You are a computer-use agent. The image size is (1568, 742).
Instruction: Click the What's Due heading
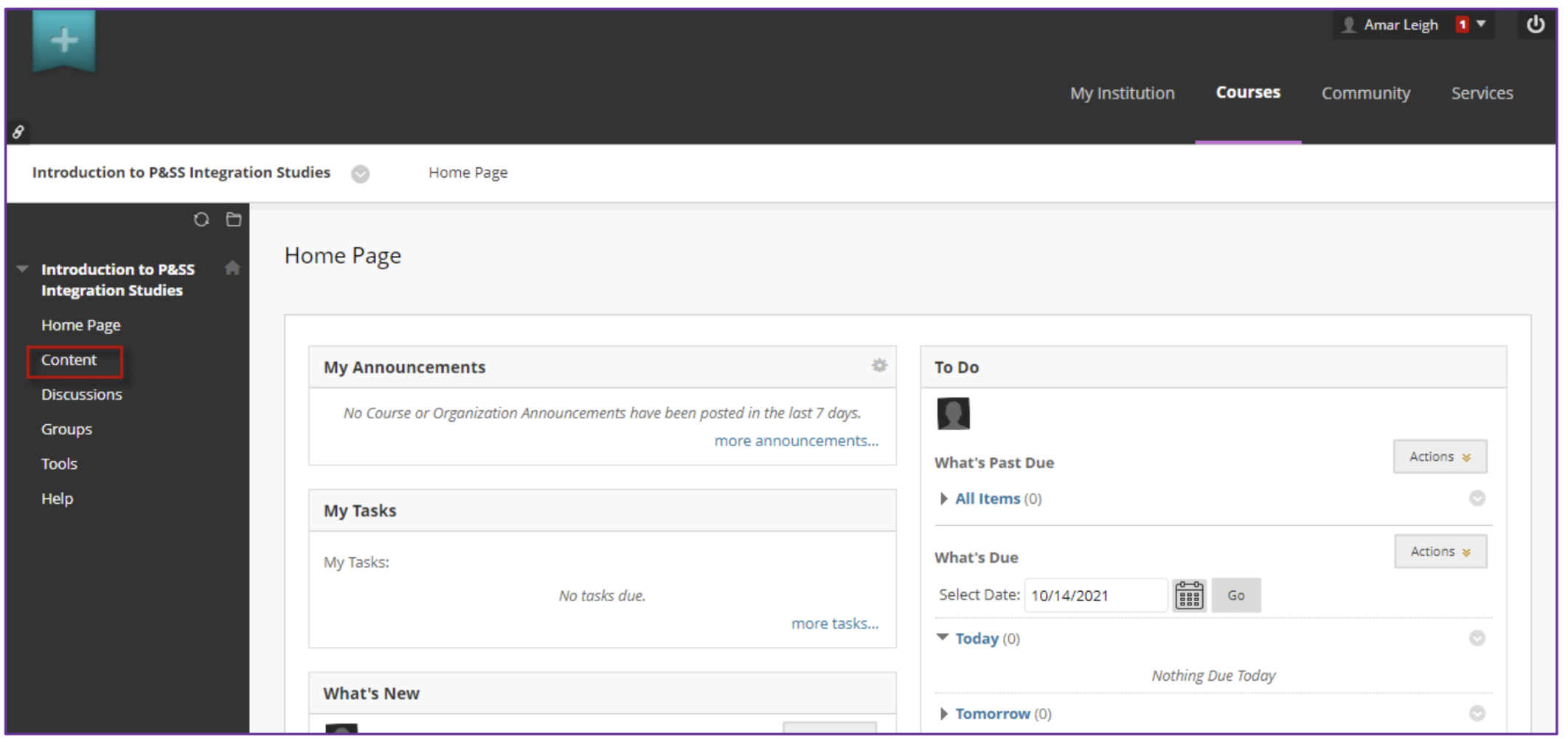[976, 558]
